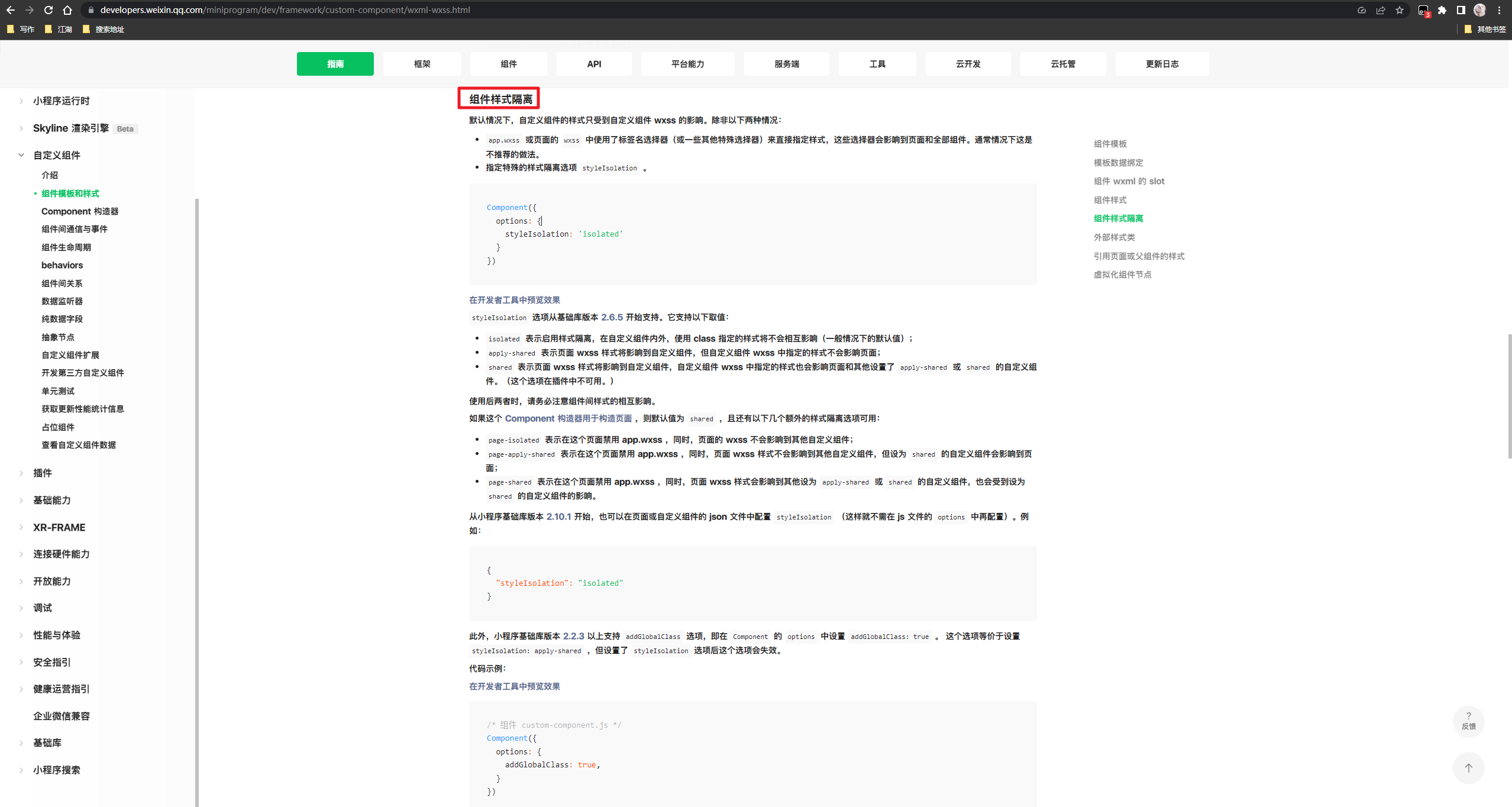Click first 在开发者工具中预览效果 link

pyautogui.click(x=514, y=300)
